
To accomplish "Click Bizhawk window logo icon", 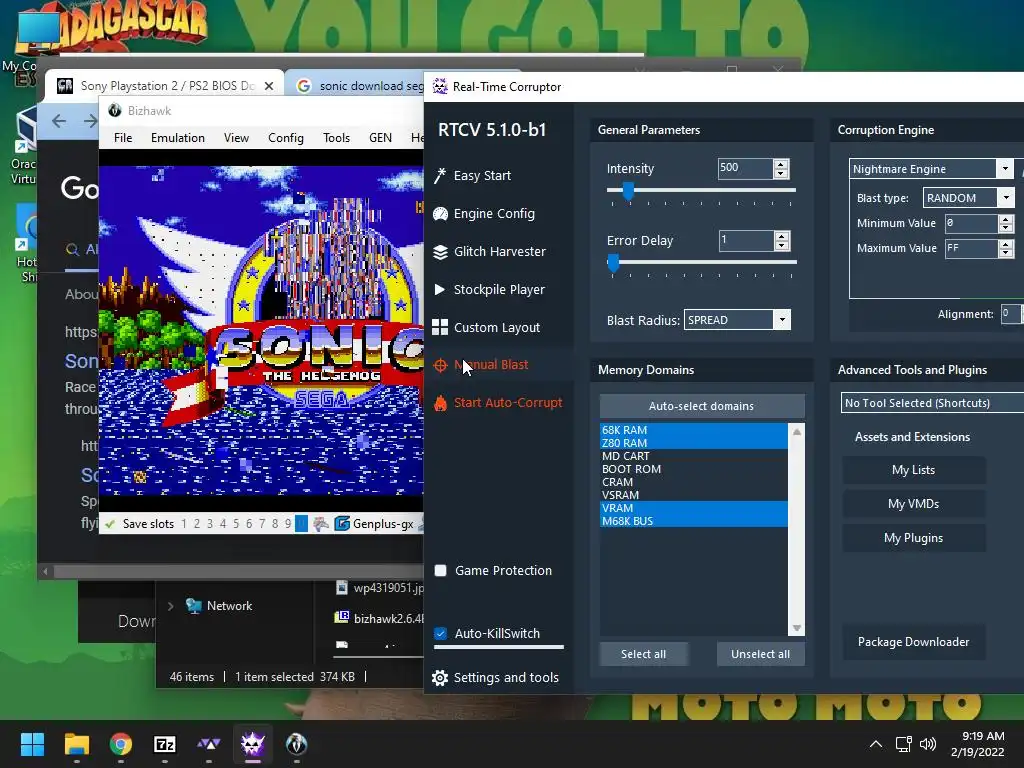I will (x=115, y=110).
